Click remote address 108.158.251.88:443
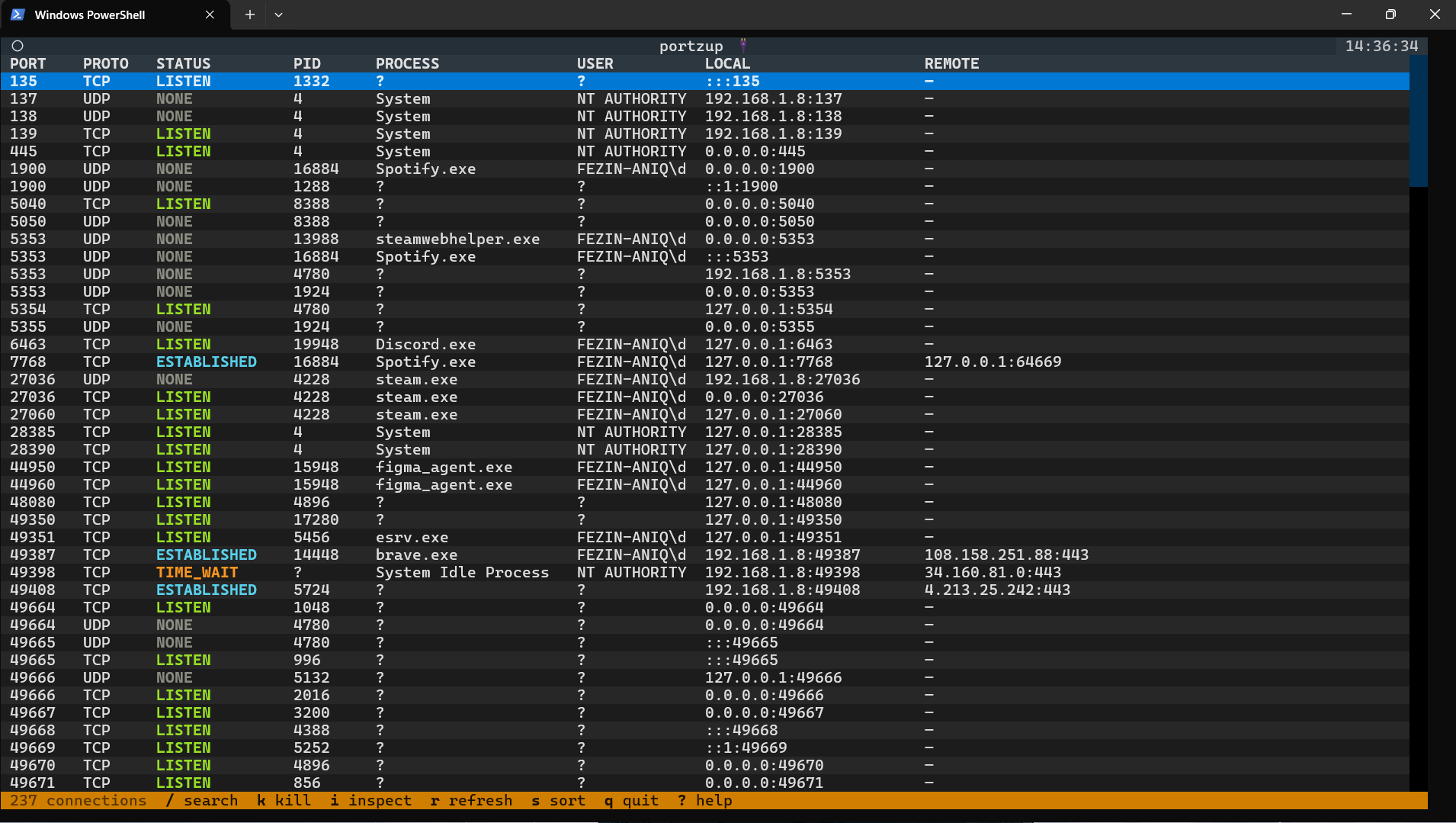1456x823 pixels. [1006, 555]
